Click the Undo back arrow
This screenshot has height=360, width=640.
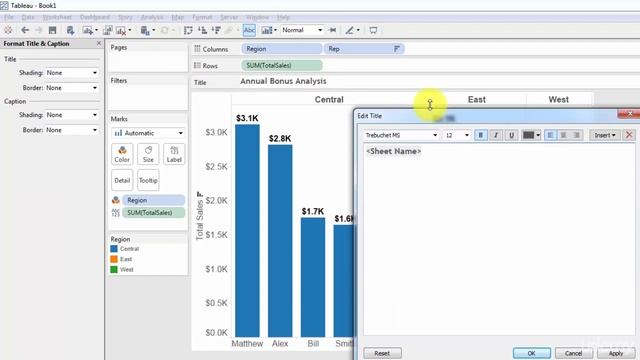25,30
